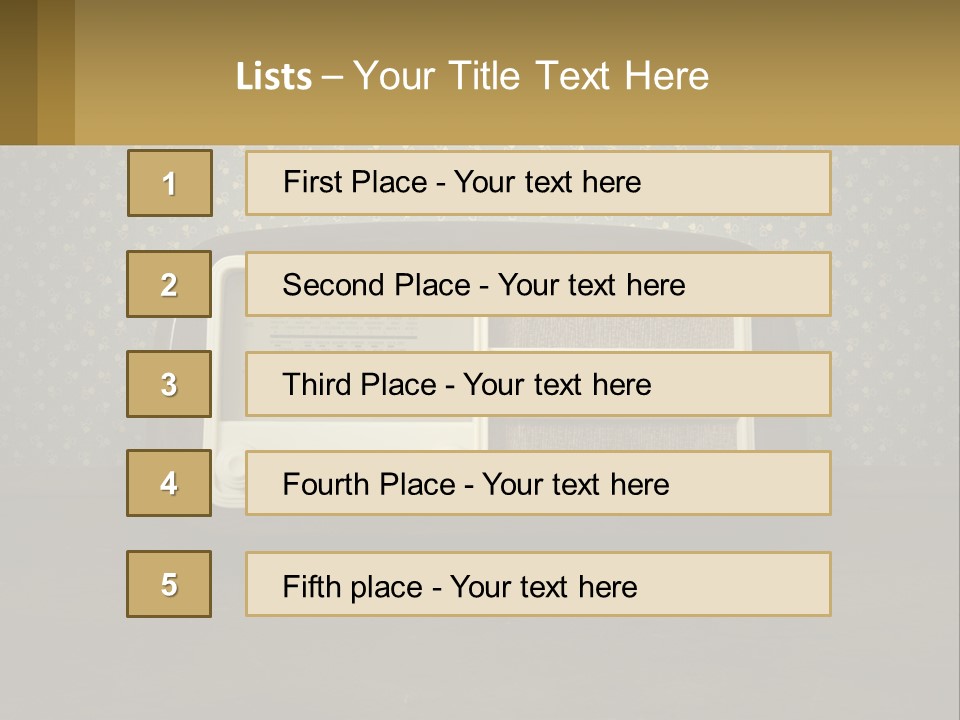The height and width of the screenshot is (720, 960).
Task: Click 'Your Title Text Here' in the title
Action: pyautogui.click(x=531, y=76)
